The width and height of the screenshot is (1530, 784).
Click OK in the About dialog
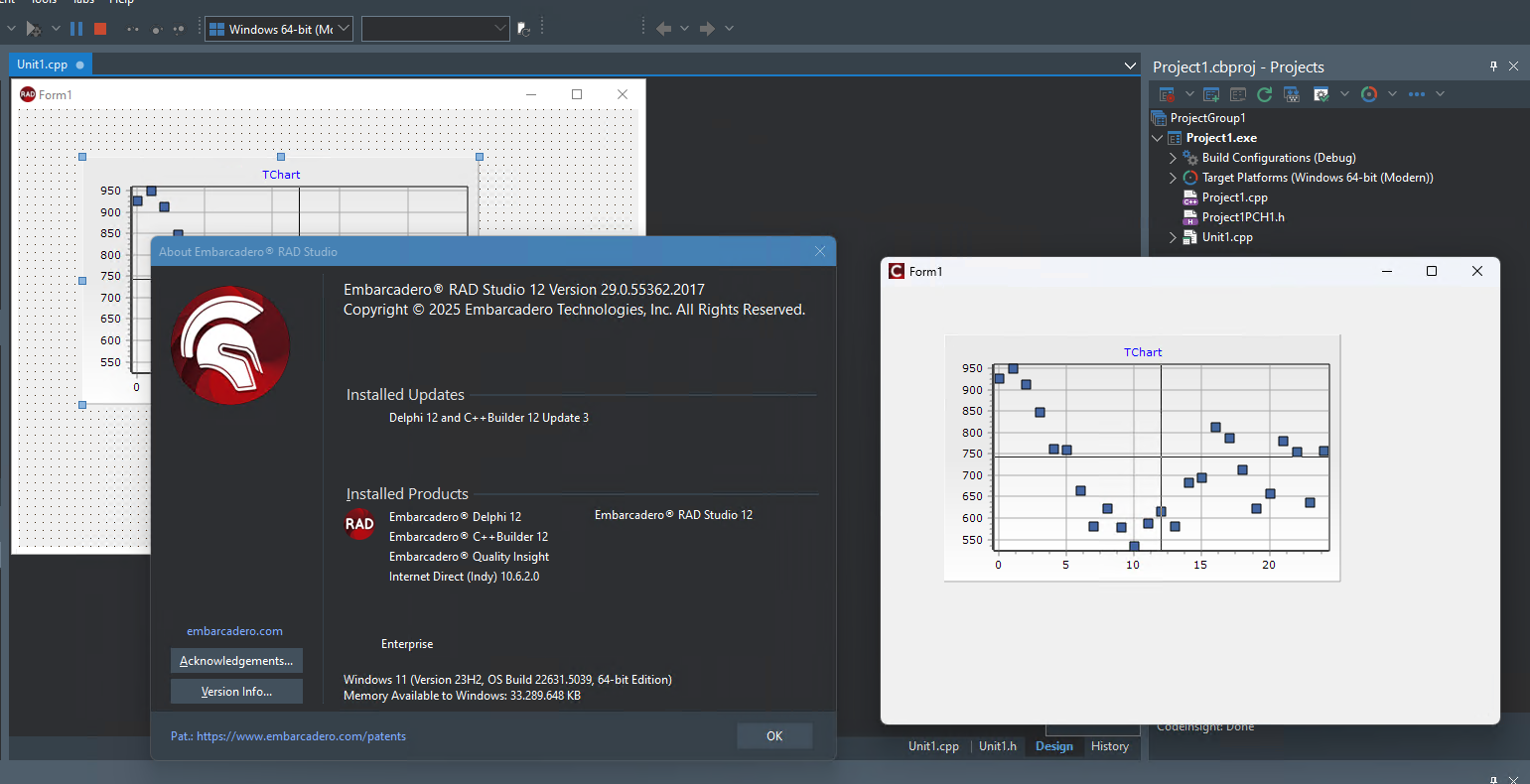(x=774, y=736)
